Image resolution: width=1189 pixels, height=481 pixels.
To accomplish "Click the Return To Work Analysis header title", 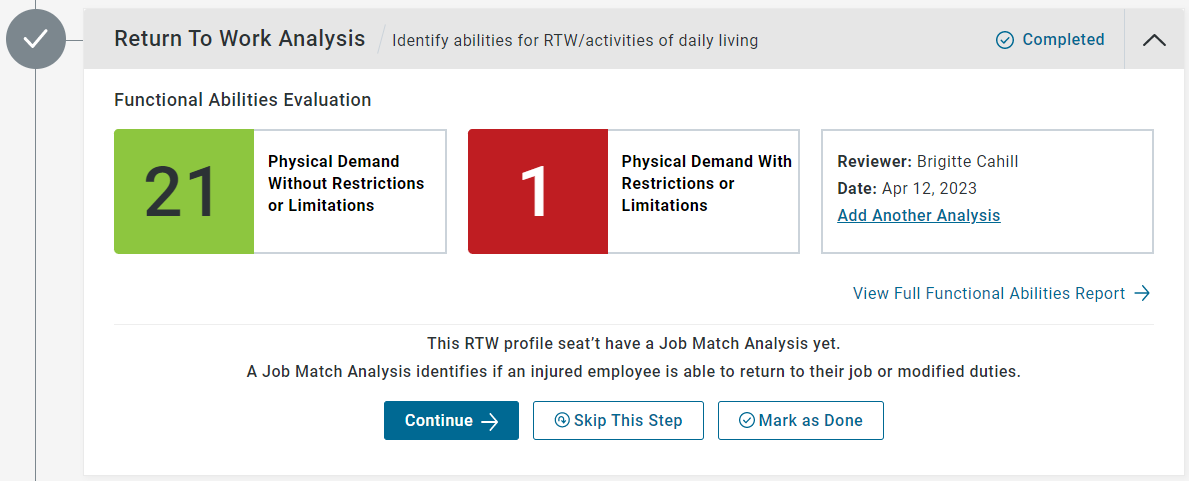I will 240,39.
